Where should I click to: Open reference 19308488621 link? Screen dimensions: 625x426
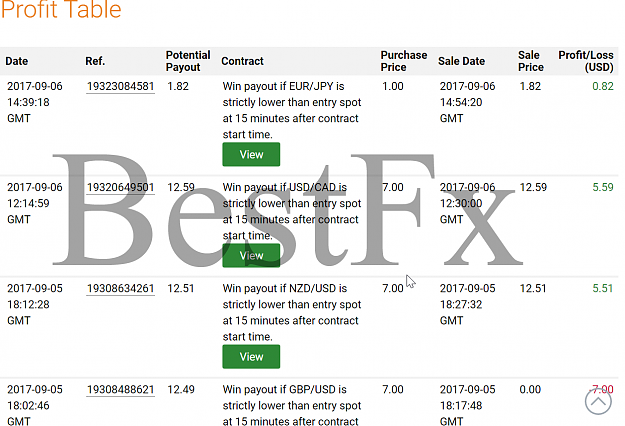[120, 390]
